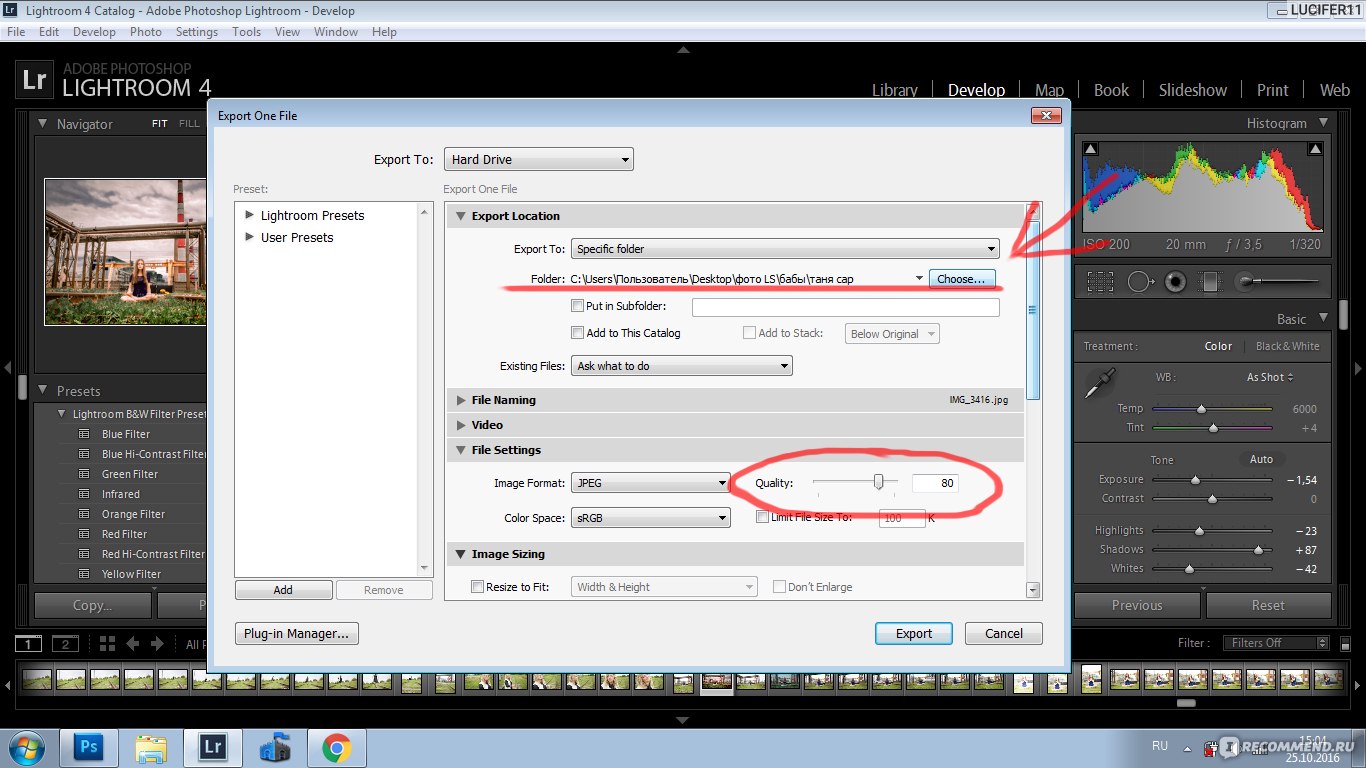The height and width of the screenshot is (768, 1366).
Task: Click the main window display button 1
Action: (x=29, y=643)
